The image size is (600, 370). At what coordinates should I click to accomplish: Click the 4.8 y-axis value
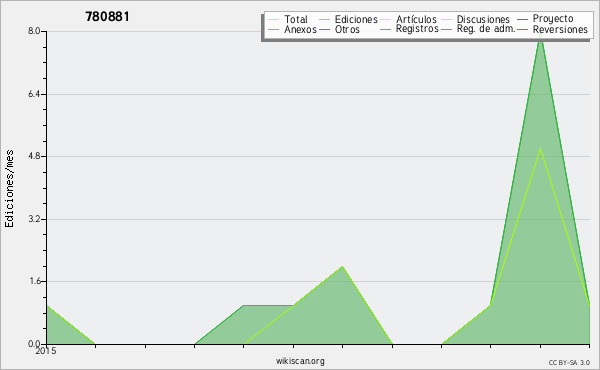(34, 156)
